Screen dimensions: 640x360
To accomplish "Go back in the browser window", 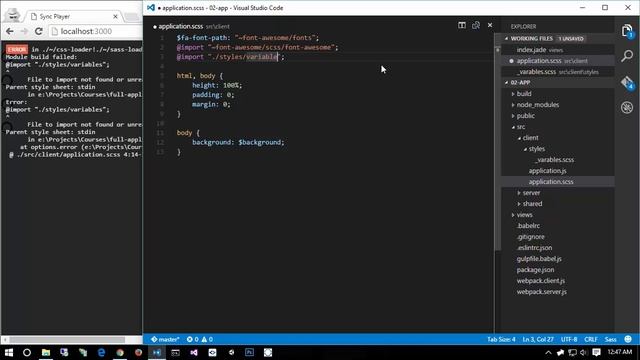I will (x=10, y=31).
